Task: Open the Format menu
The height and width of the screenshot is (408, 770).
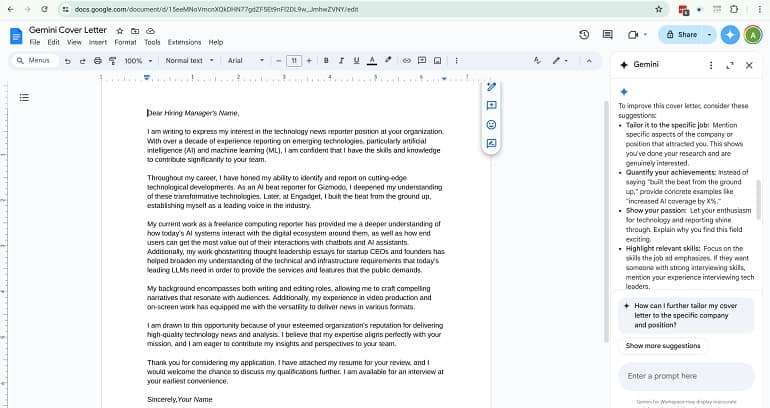Action: point(125,42)
